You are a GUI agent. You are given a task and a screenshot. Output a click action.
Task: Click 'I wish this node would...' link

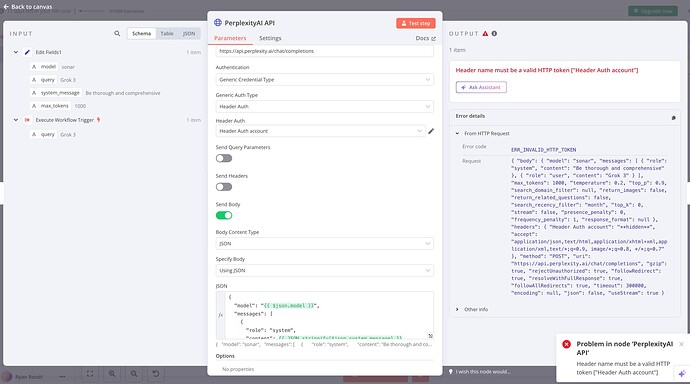(483, 372)
